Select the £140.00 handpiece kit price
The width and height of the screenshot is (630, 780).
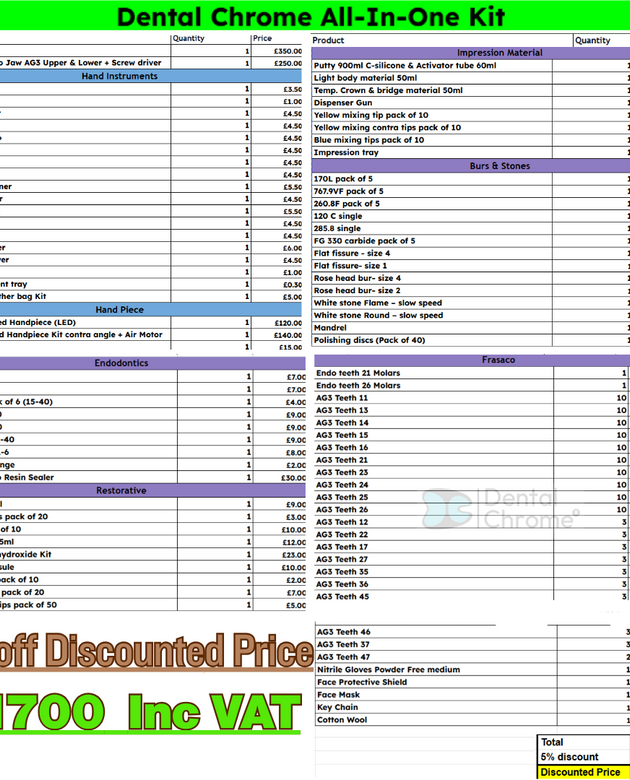tap(288, 336)
